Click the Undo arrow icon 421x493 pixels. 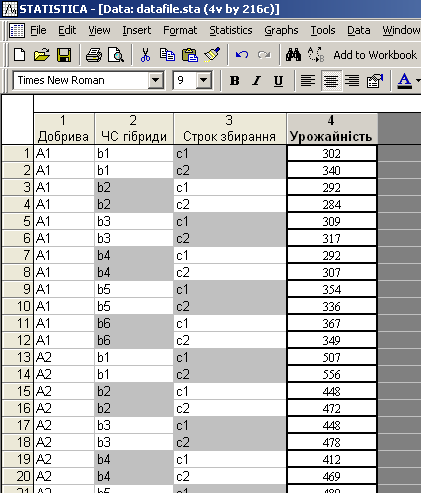(242, 55)
